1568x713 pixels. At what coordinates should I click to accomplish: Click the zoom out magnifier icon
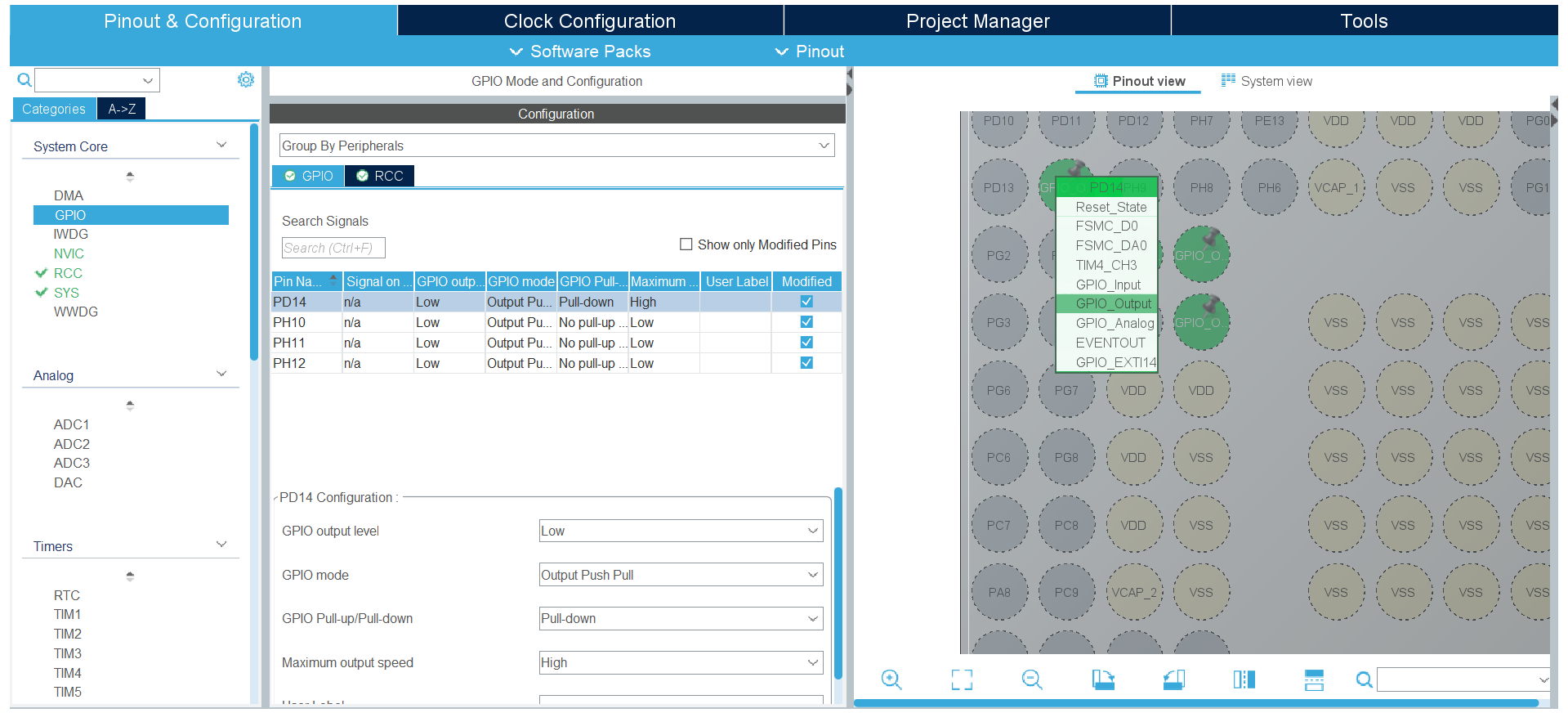click(1032, 679)
